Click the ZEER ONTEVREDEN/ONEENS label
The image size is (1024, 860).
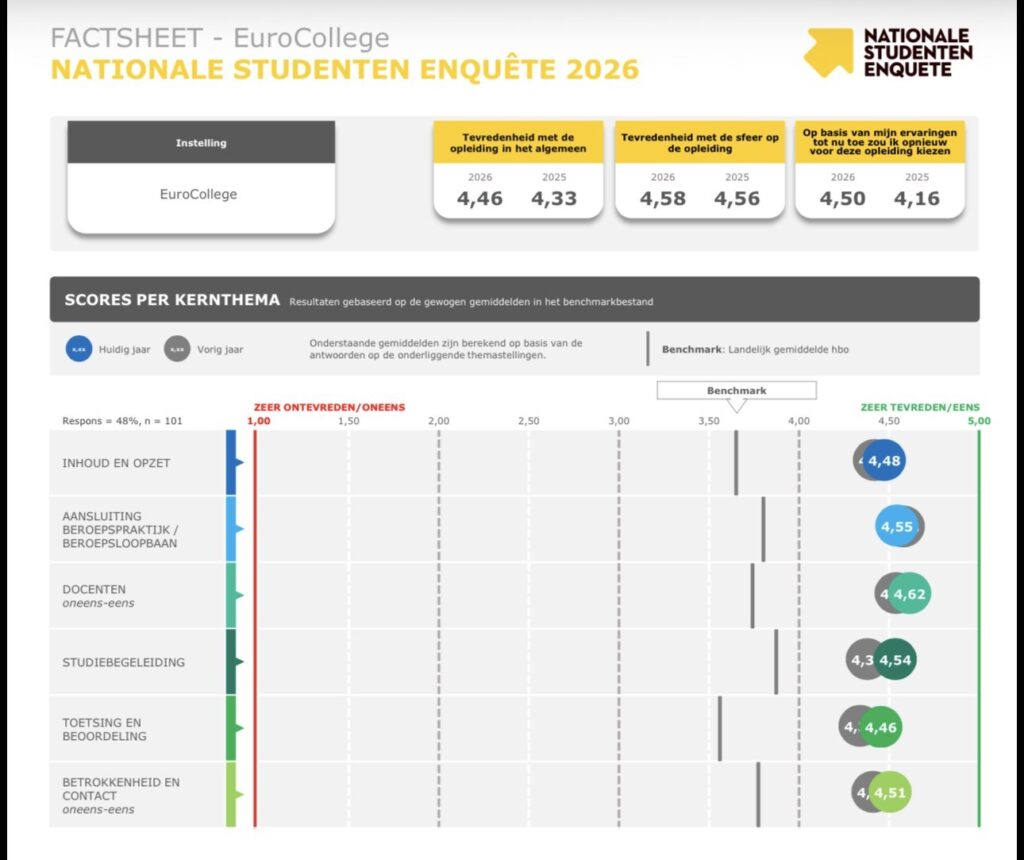pyautogui.click(x=330, y=407)
